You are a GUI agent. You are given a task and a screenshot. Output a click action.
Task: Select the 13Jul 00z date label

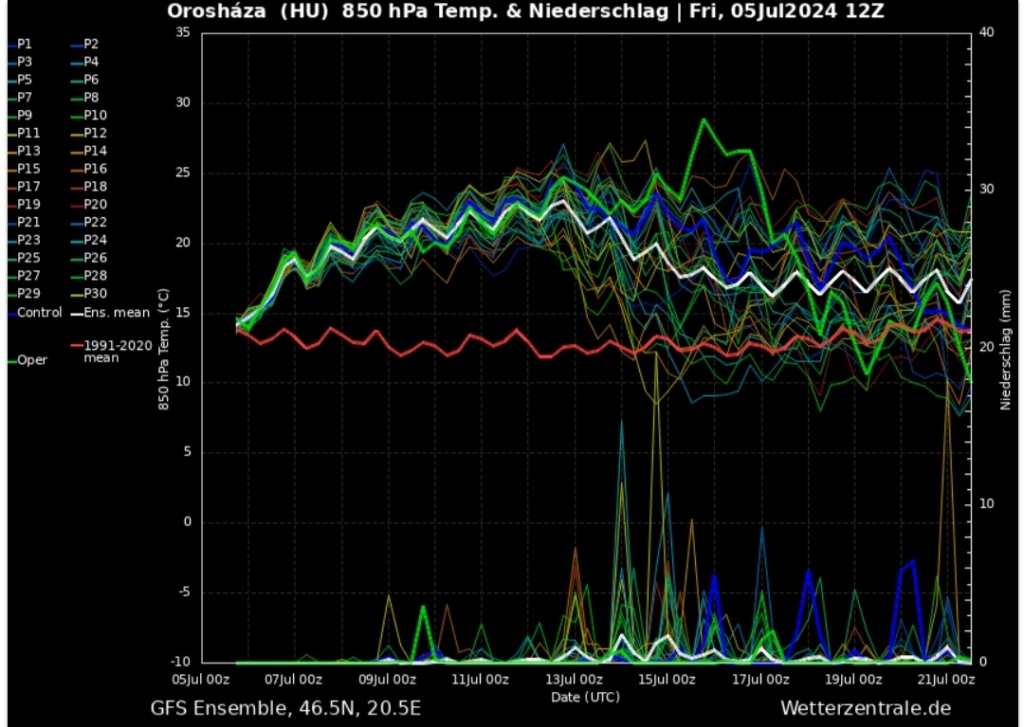(574, 679)
